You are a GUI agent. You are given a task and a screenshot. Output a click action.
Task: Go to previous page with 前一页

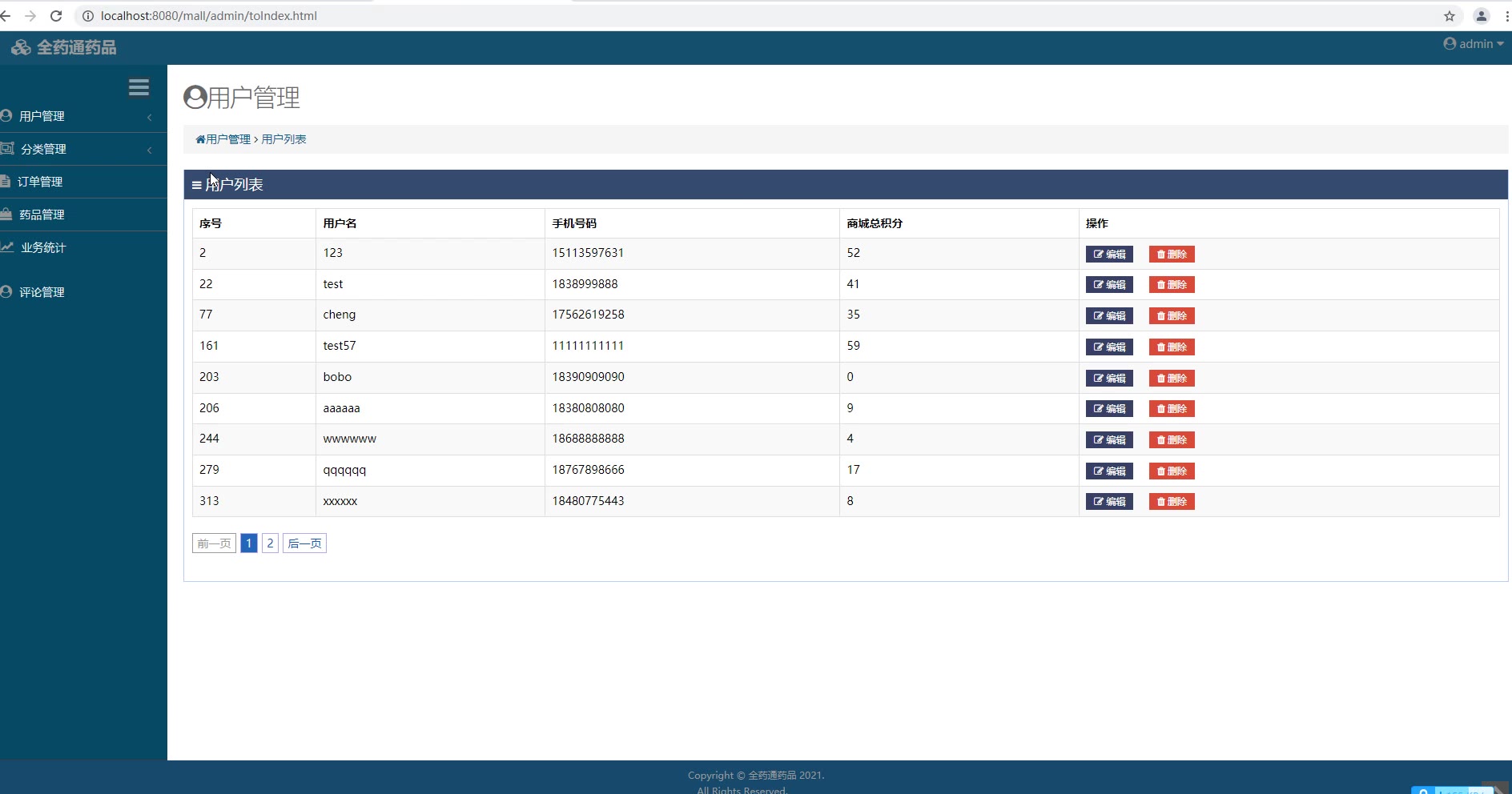click(x=214, y=543)
